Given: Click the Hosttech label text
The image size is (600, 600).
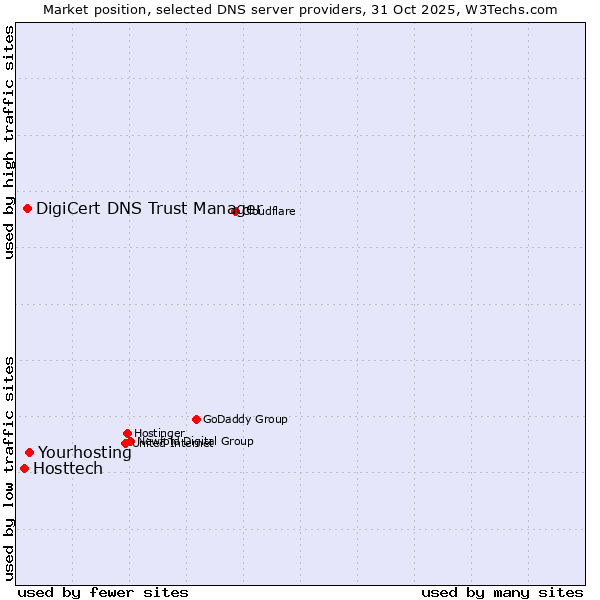Looking at the screenshot, I should (x=68, y=468).
